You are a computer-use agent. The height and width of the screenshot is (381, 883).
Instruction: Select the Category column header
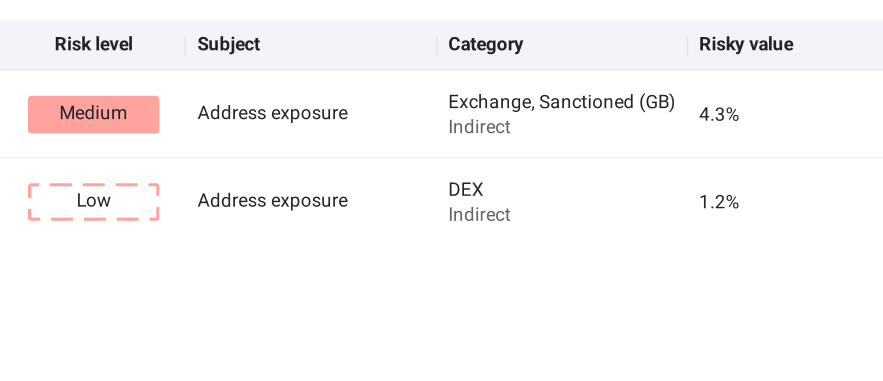[485, 44]
